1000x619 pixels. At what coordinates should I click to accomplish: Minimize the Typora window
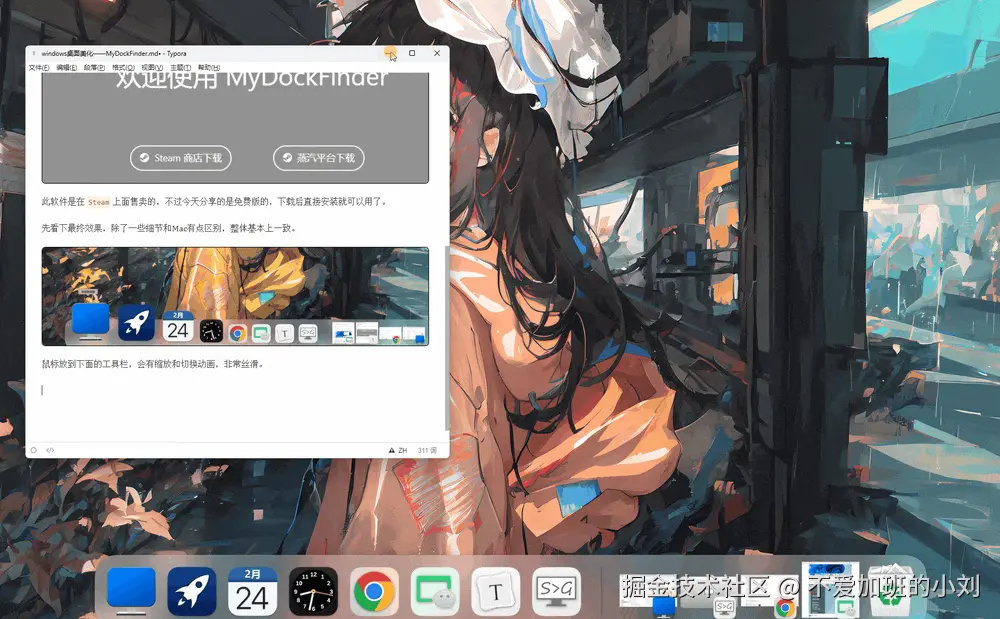[390, 53]
